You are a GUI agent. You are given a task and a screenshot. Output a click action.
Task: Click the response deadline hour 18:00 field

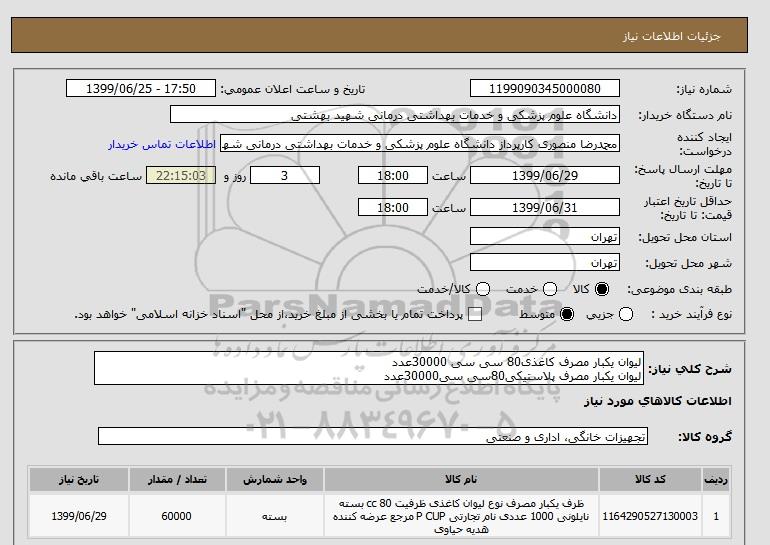click(393, 175)
